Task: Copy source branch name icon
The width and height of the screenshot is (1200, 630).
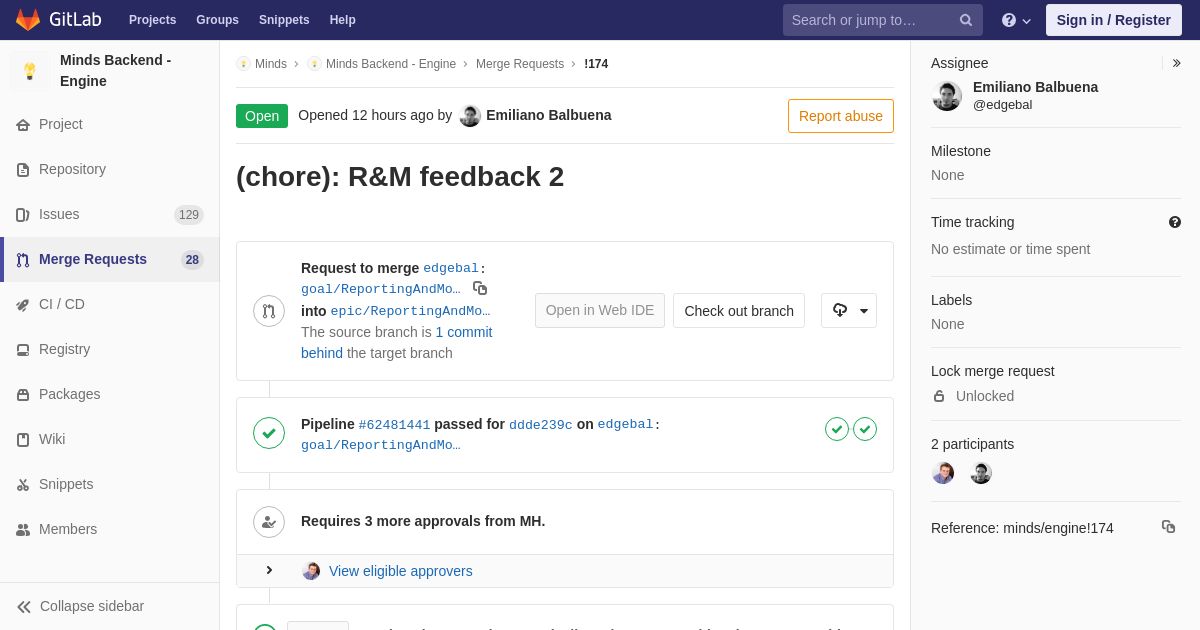Action: click(x=480, y=288)
